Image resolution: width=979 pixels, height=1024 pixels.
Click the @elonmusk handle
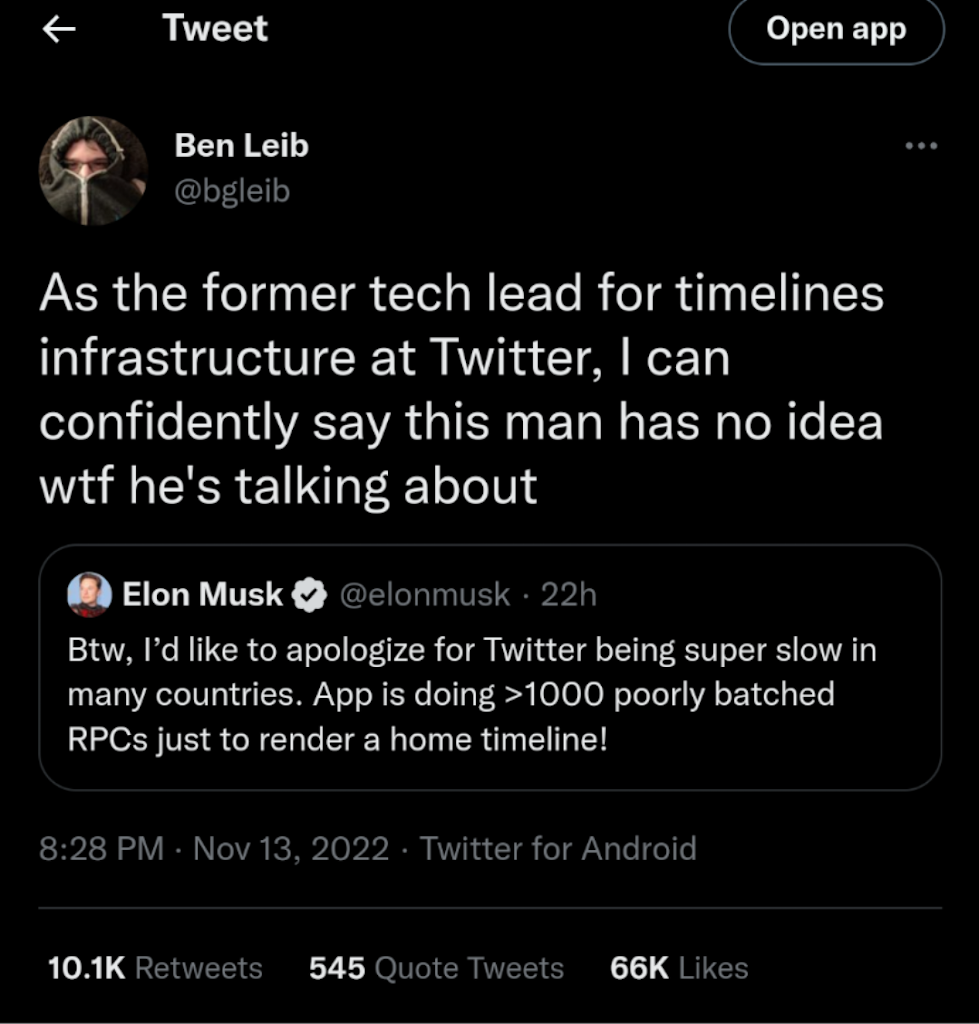coord(426,595)
